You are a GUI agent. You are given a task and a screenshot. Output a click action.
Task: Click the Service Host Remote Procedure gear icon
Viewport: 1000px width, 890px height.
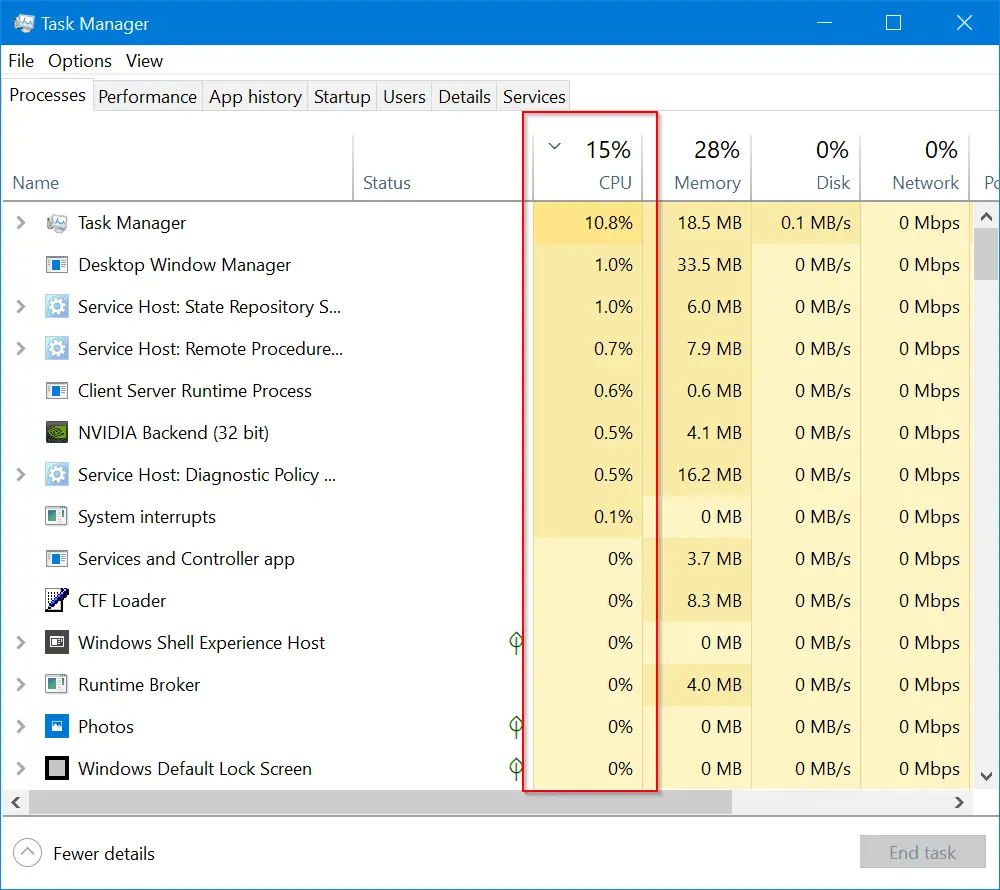tap(57, 349)
